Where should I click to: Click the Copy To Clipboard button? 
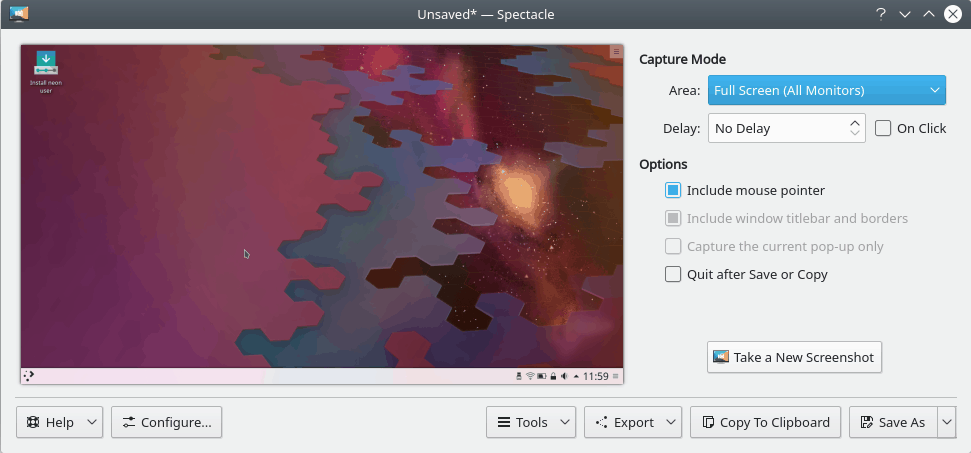pos(766,422)
